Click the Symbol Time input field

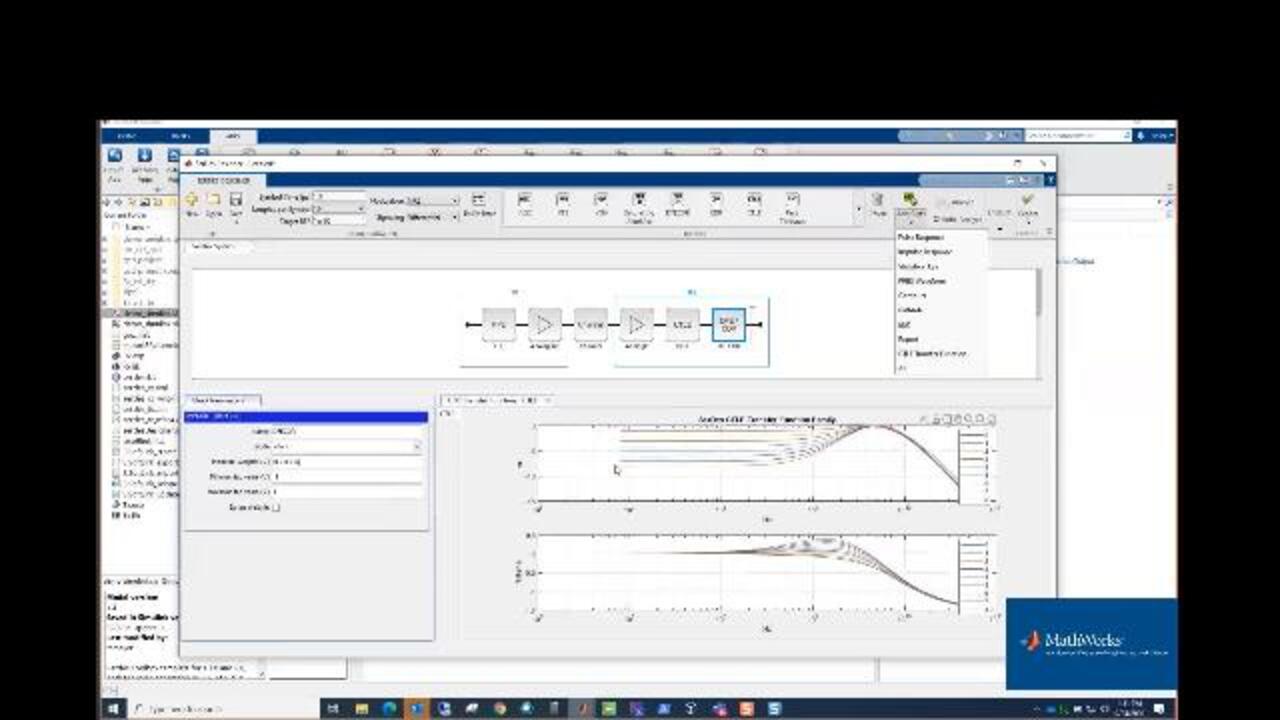coord(339,197)
